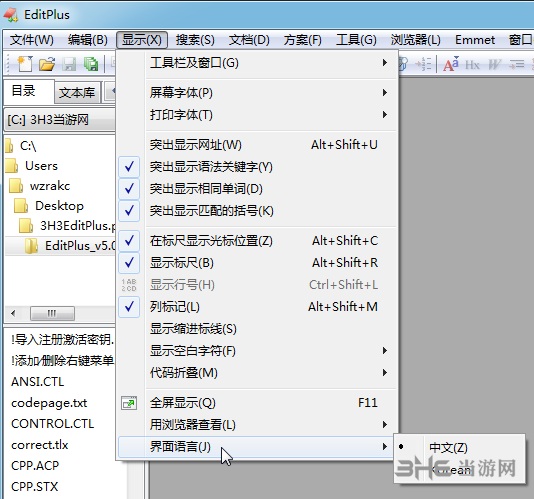The image size is (534, 499).
Task: Expand 显示空白字符(F) submenu
Action: point(258,350)
